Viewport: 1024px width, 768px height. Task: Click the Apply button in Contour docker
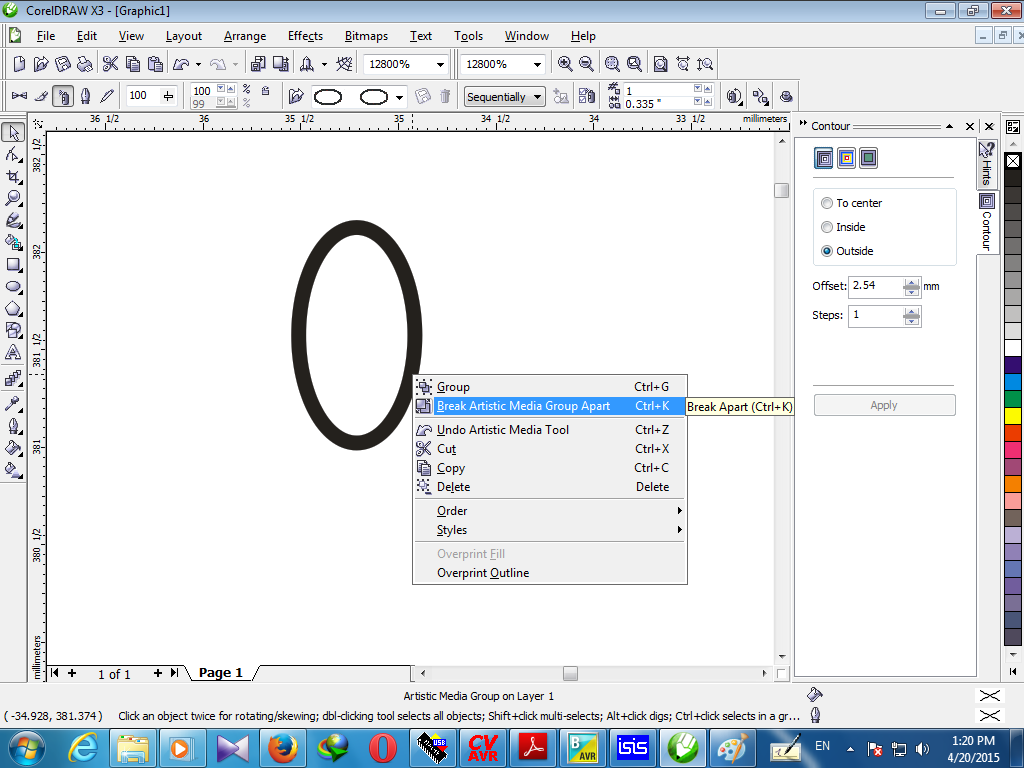coord(884,405)
